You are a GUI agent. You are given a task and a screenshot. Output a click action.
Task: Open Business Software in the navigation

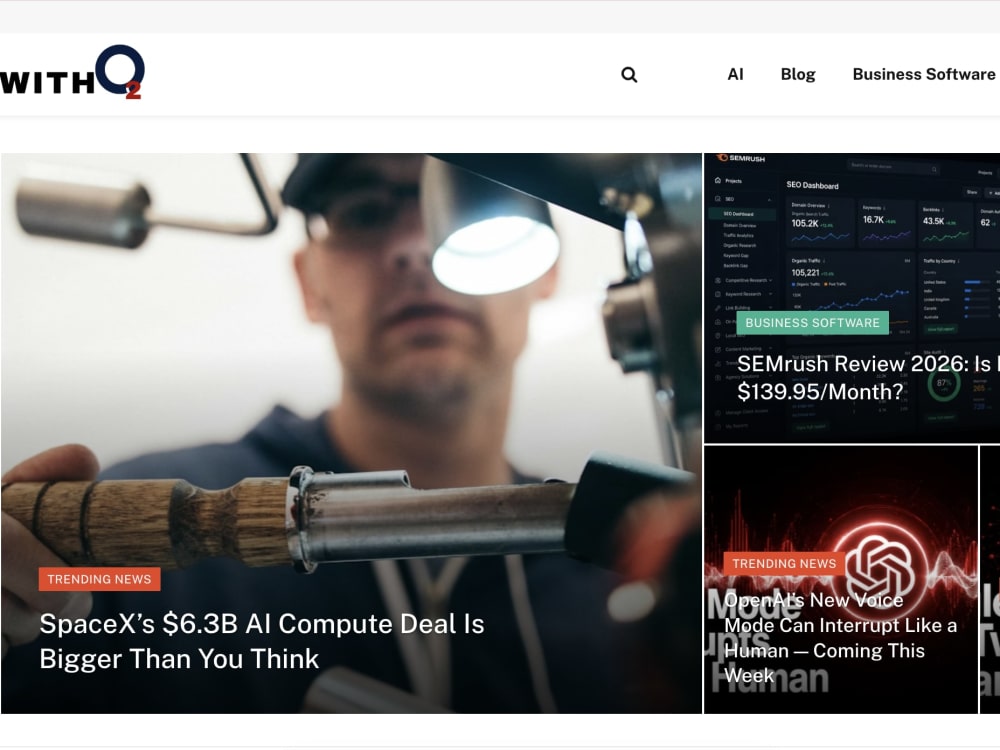pyautogui.click(x=924, y=75)
